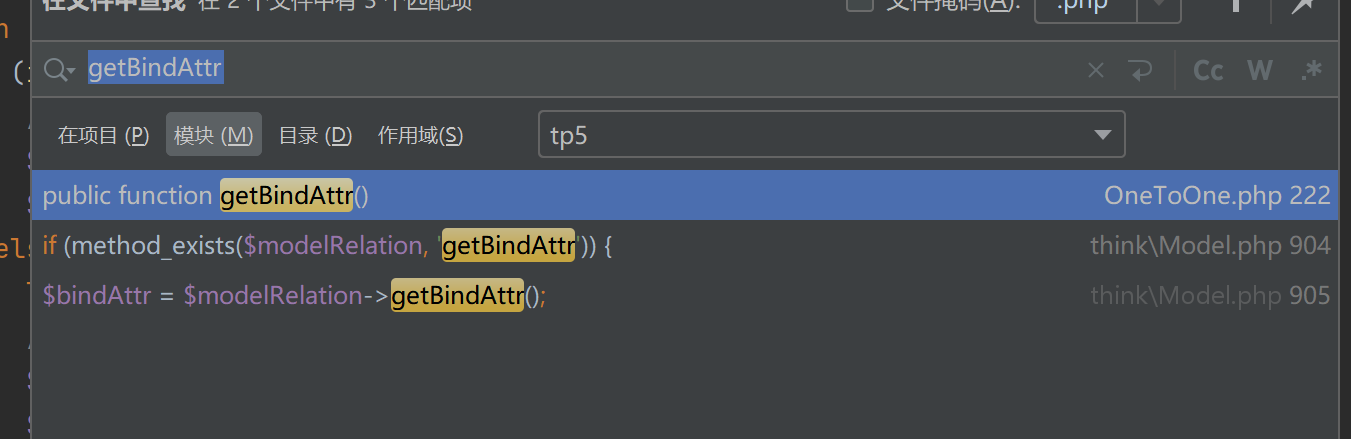Screen dimensions: 1351x439
Task: Enable the regex .* search option
Action: point(1311,70)
